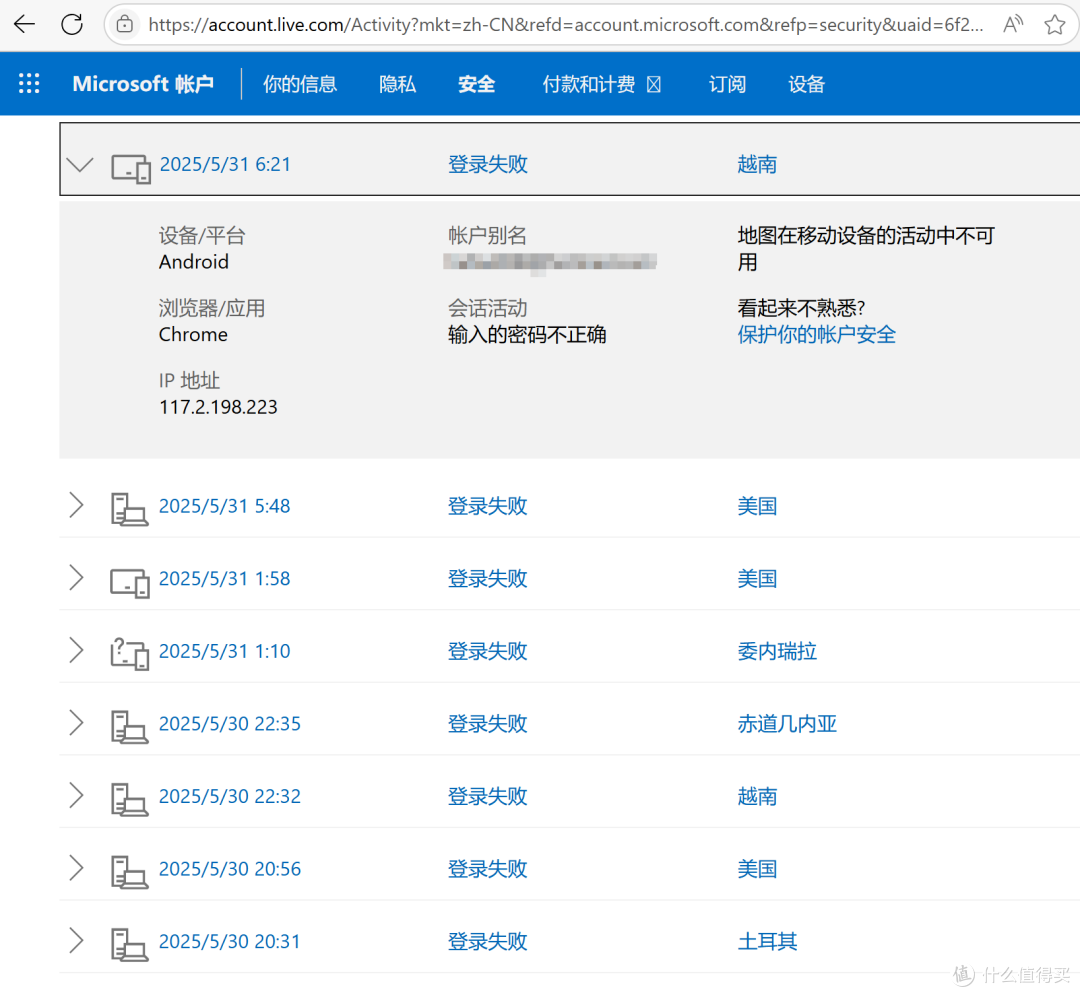Viewport: 1080px width, 997px height.
Task: Select the 2025/5/30 22:35 date link
Action: point(230,723)
